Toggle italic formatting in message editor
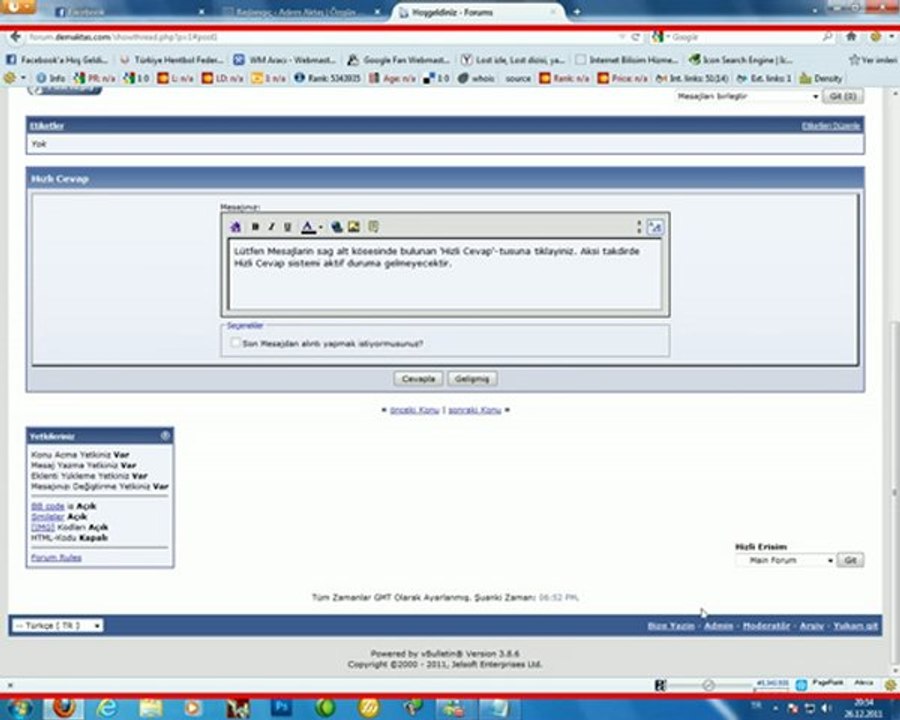900x720 pixels. (x=271, y=227)
